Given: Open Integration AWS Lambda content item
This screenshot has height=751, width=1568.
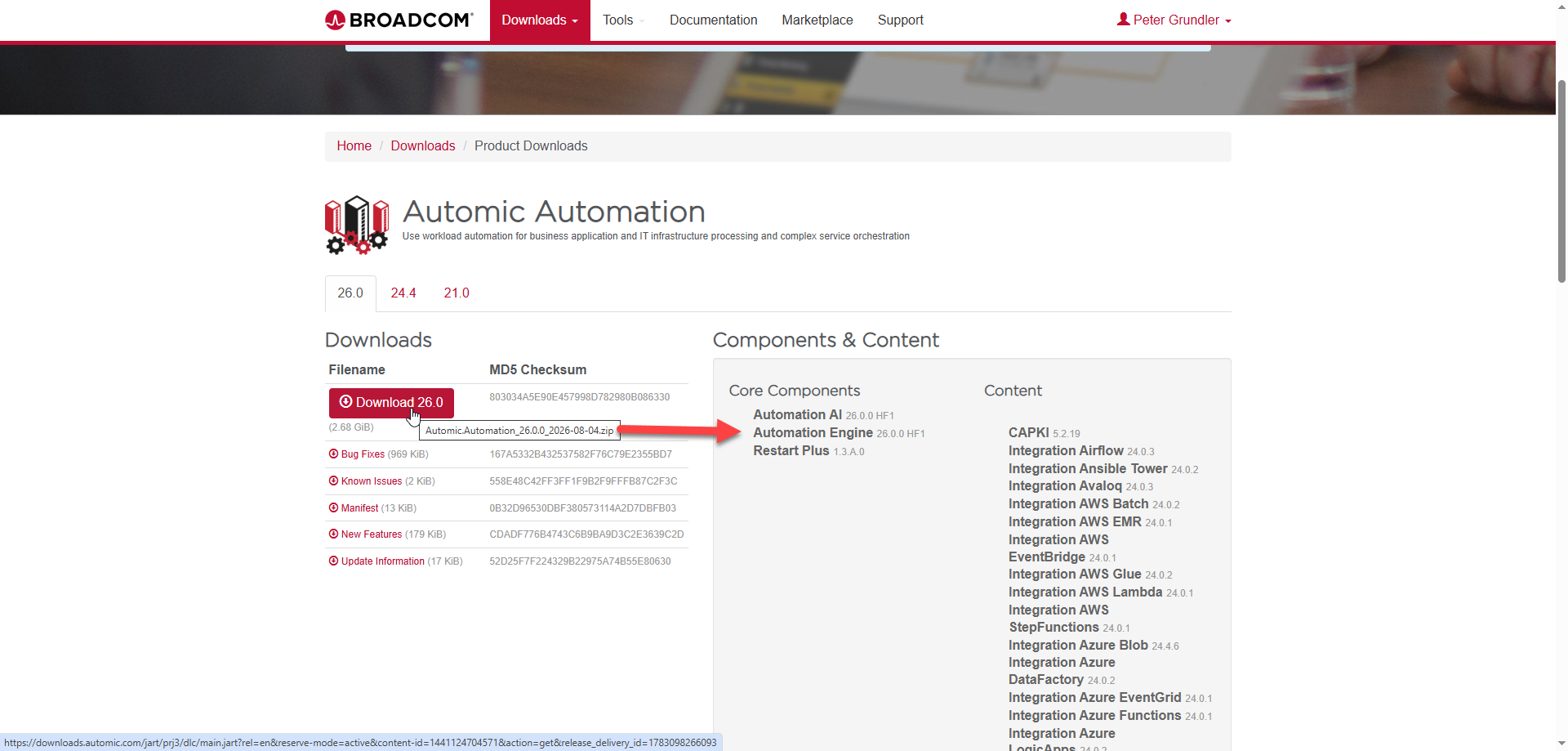Looking at the screenshot, I should point(1085,592).
